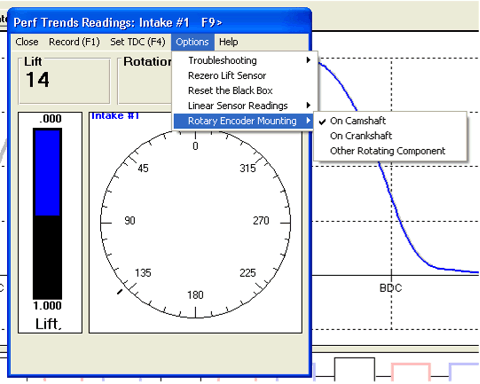Open the Options menu
480x384 pixels.
point(192,42)
